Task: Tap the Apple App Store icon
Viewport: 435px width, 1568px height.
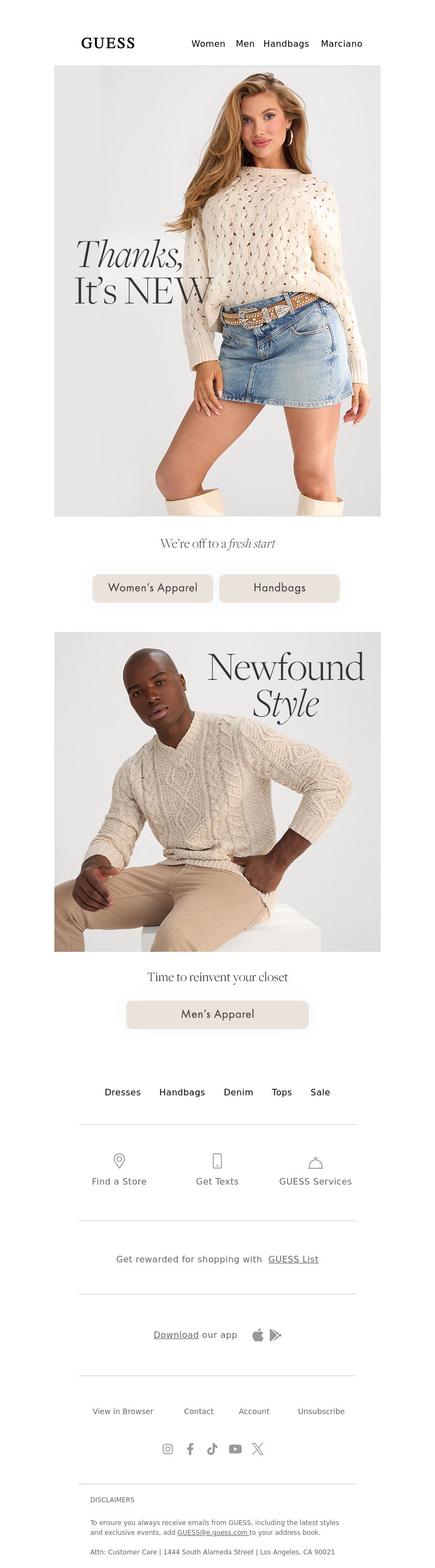Action: 258,1335
